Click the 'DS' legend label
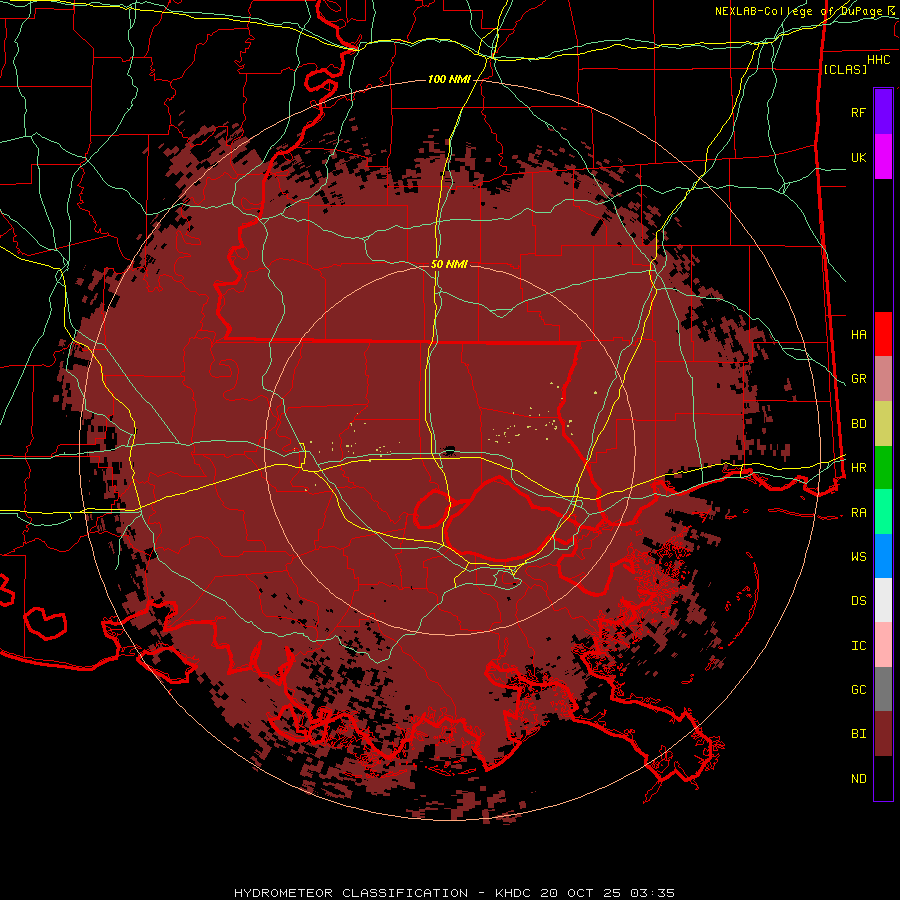 click(x=858, y=601)
